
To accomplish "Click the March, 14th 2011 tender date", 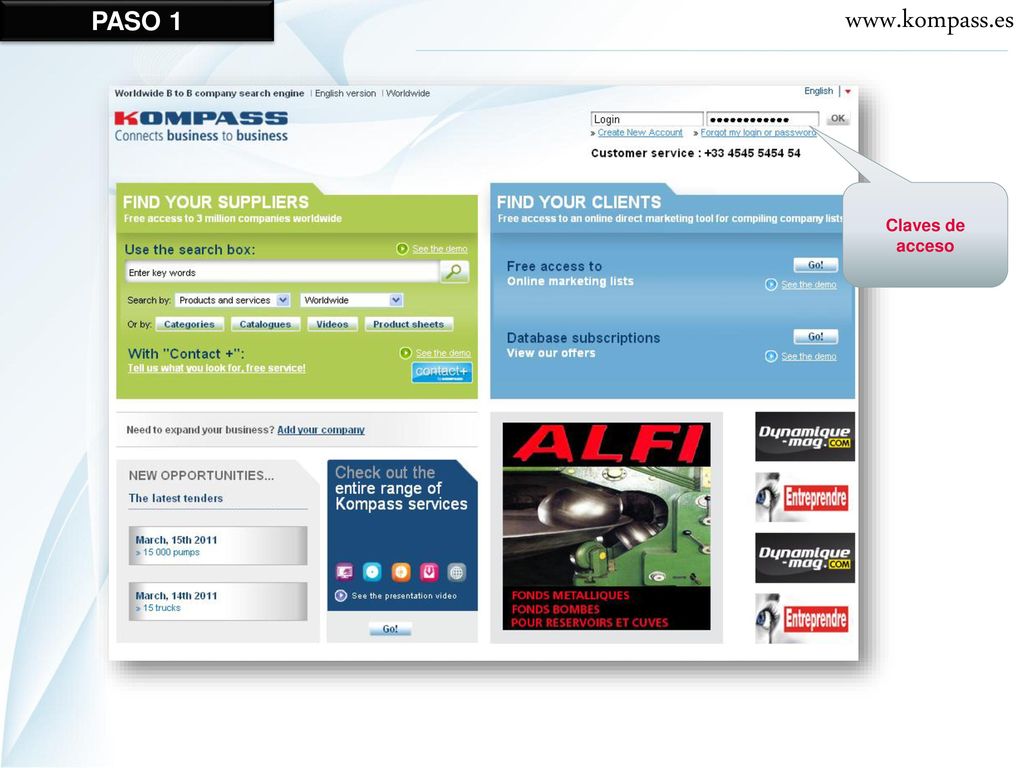I will pos(176,596).
